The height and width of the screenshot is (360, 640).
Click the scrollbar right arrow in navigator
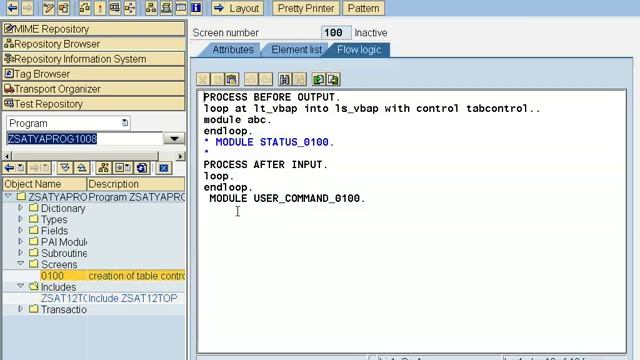tap(180, 156)
